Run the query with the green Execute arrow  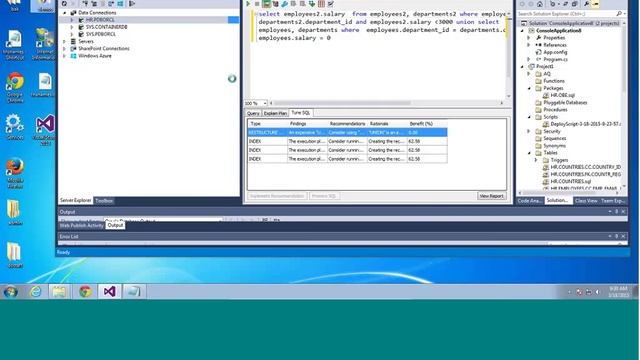click(x=248, y=4)
